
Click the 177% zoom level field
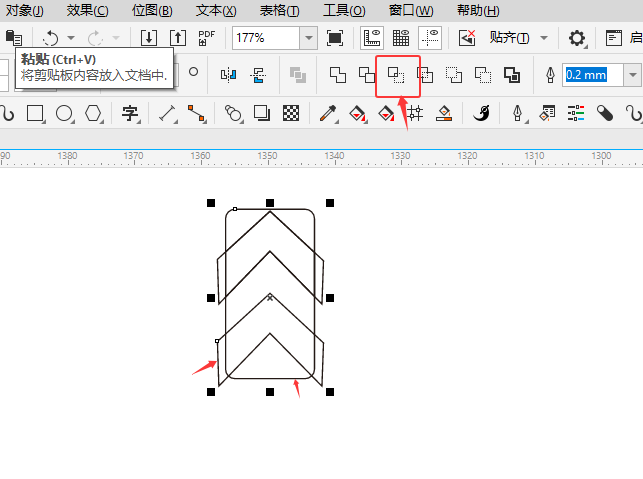(x=266, y=38)
